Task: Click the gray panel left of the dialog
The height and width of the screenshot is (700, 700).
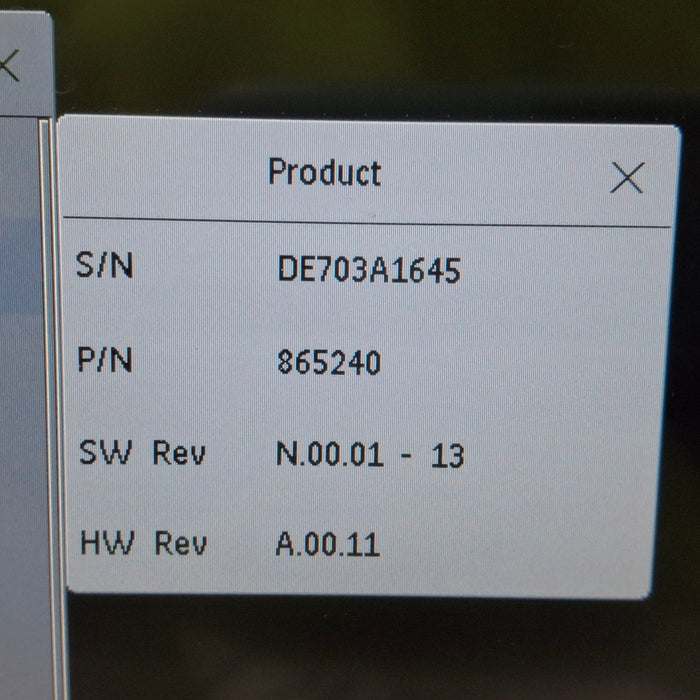Action: click(20, 400)
